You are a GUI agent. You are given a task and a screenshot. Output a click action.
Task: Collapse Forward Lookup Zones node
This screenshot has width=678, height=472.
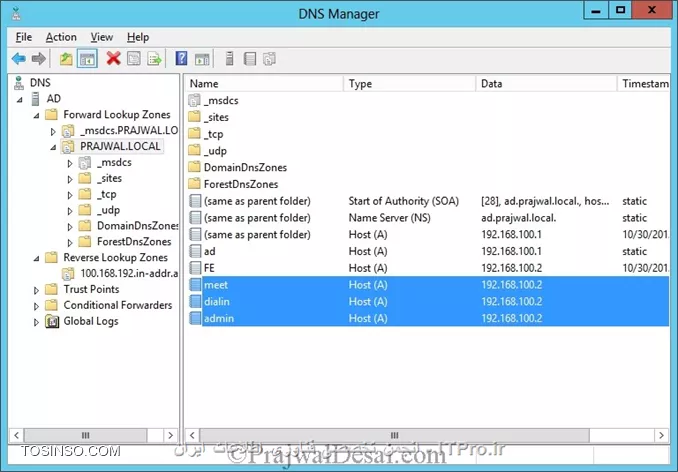point(37,116)
